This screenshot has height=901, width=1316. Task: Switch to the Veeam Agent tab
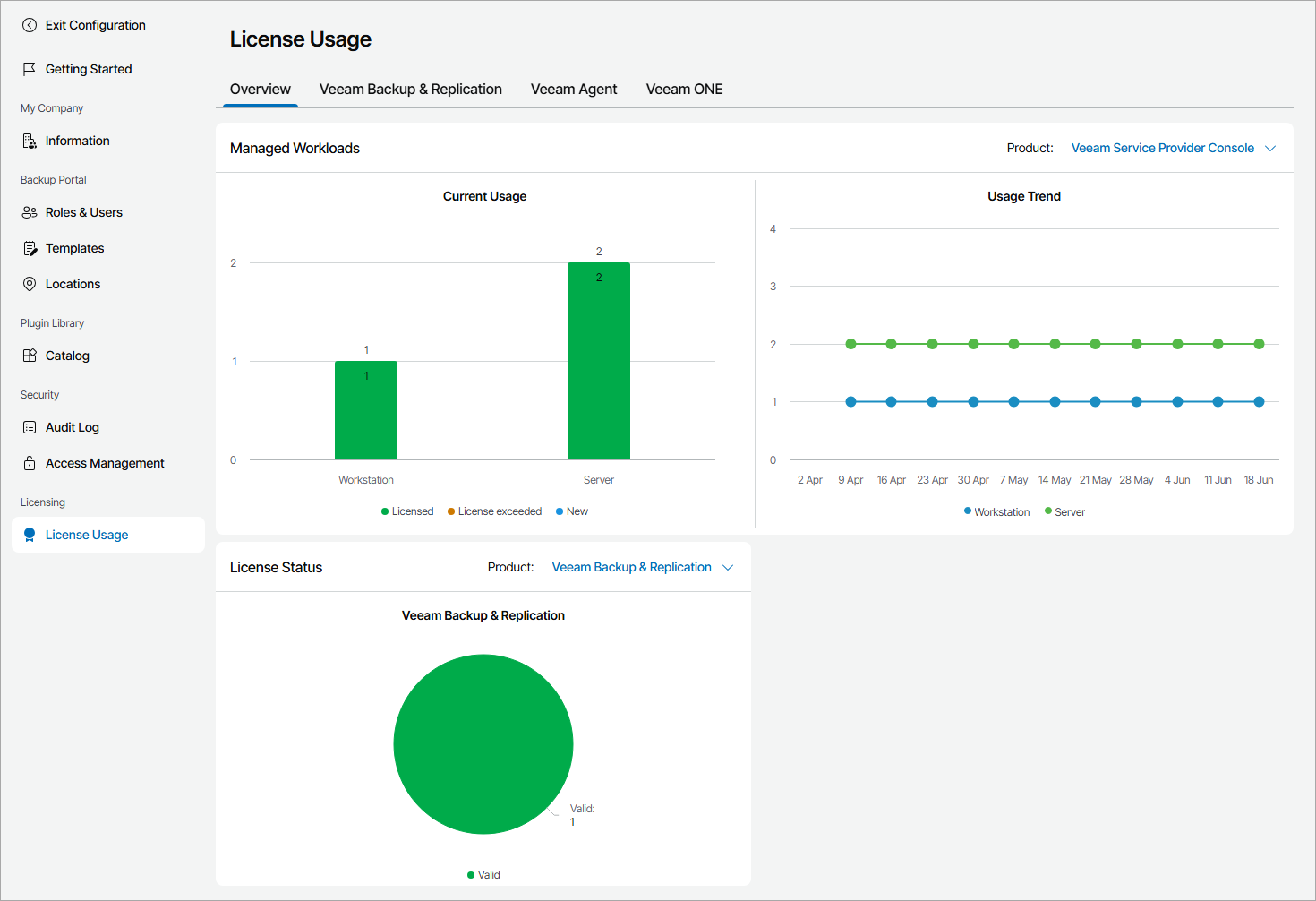(574, 89)
